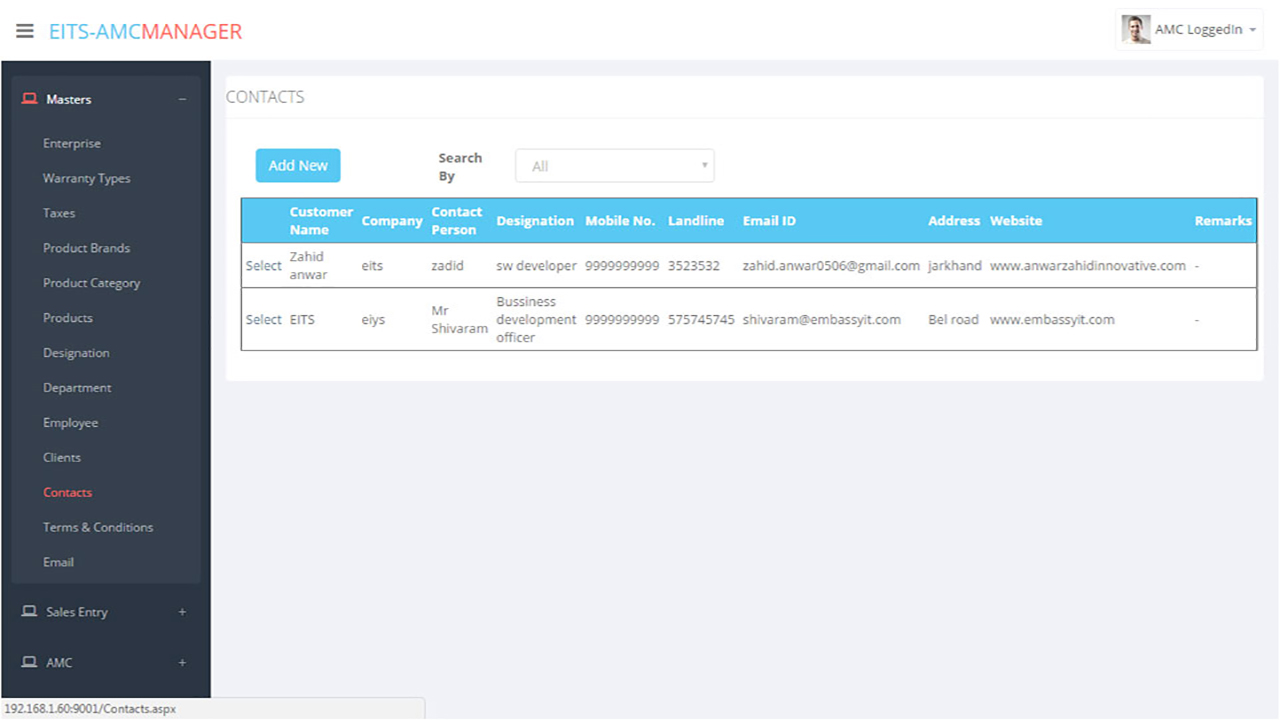Click the Sales Entry laptop icon

coord(29,611)
